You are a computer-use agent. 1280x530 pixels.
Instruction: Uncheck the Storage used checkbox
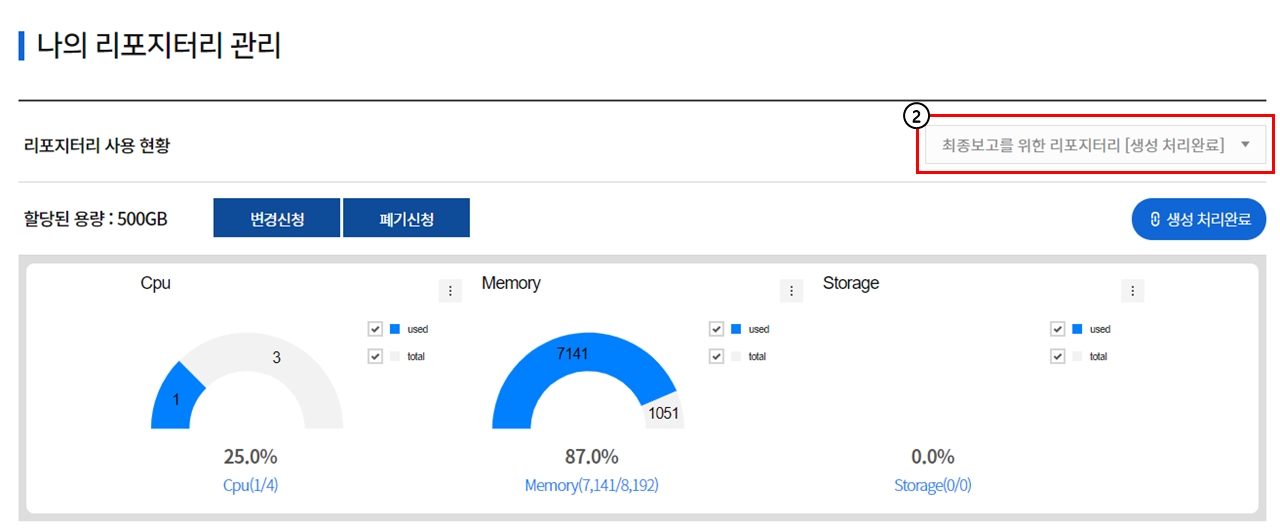[1057, 329]
